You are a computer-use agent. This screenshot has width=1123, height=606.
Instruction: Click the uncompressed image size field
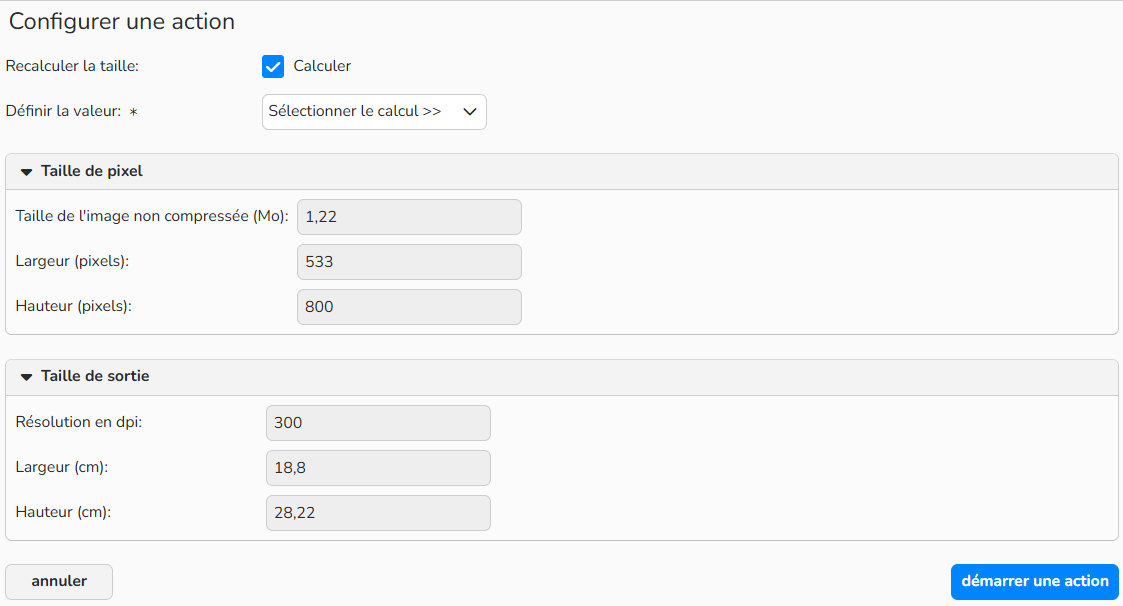(x=409, y=217)
